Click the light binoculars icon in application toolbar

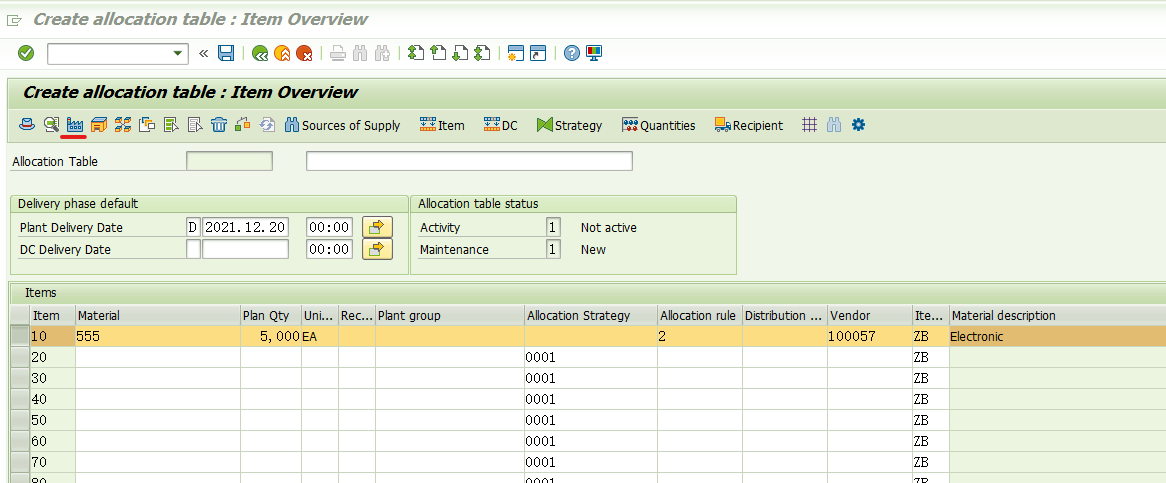pos(834,125)
